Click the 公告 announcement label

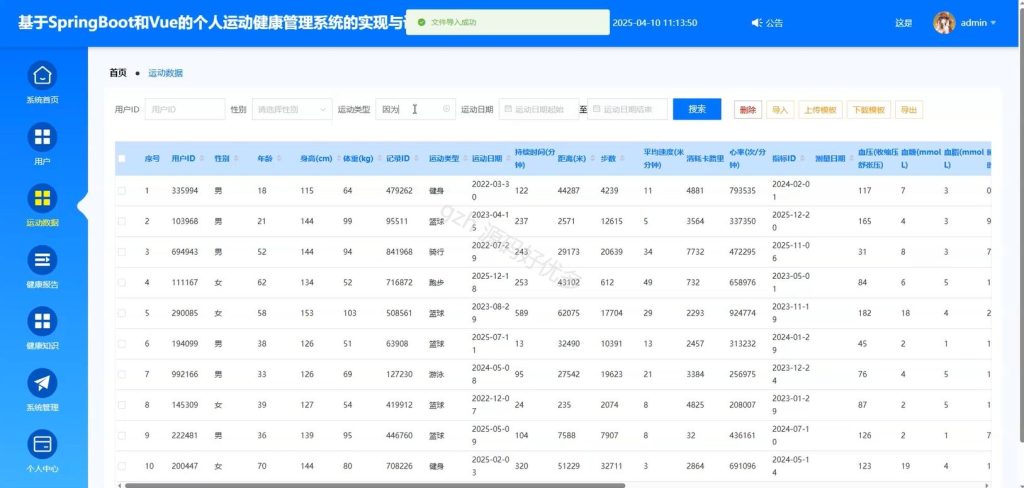tap(775, 23)
